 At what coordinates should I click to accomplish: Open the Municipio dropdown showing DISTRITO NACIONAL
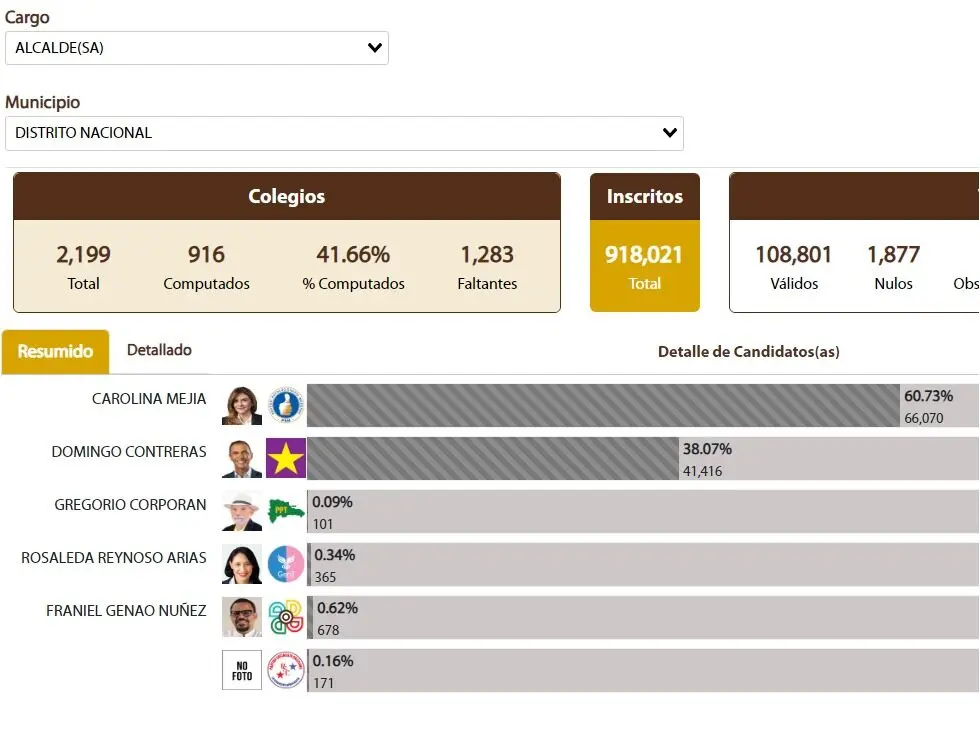pos(344,133)
